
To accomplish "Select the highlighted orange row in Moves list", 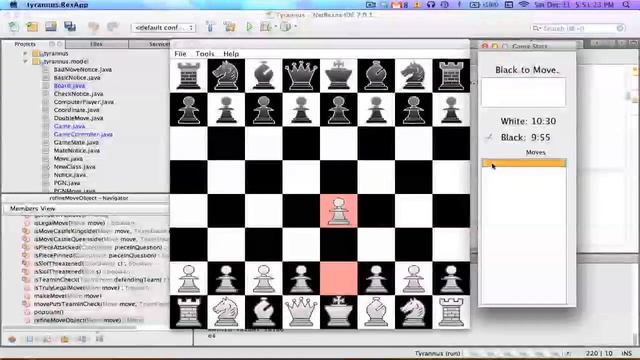I will [x=524, y=163].
